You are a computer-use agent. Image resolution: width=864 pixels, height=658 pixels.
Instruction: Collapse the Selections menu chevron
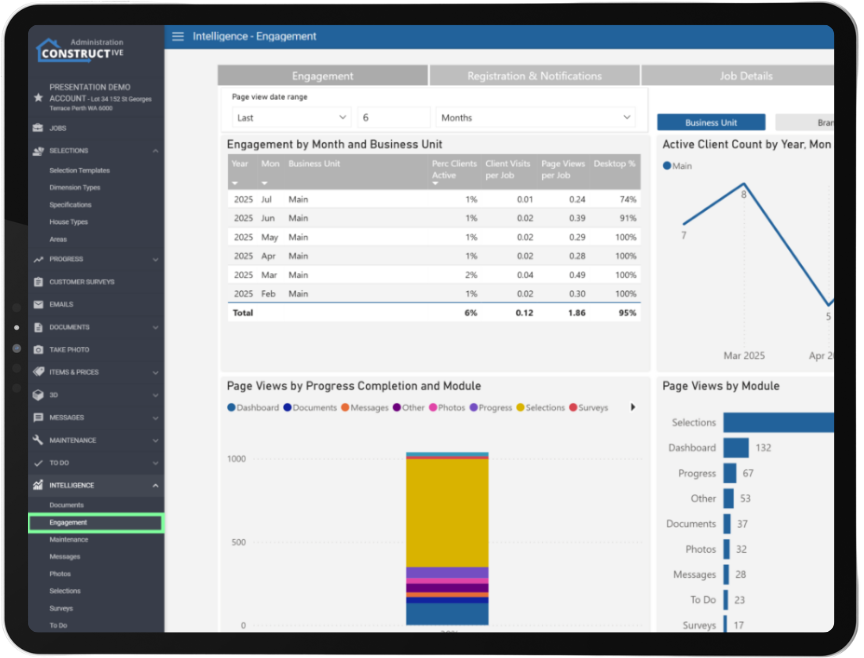155,150
